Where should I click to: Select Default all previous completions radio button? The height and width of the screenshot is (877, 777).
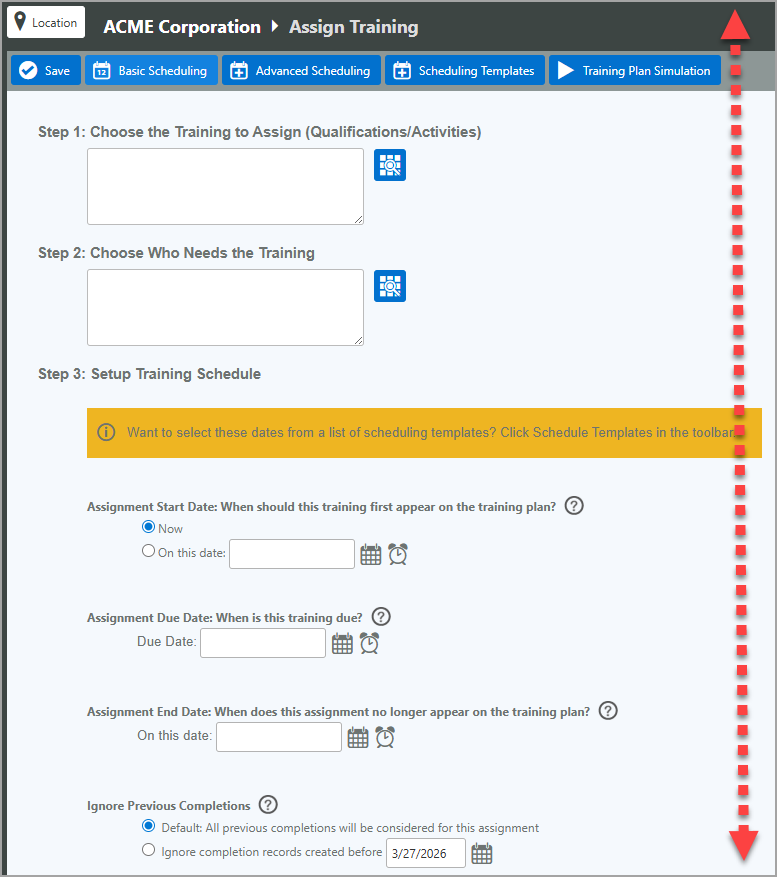[x=148, y=826]
